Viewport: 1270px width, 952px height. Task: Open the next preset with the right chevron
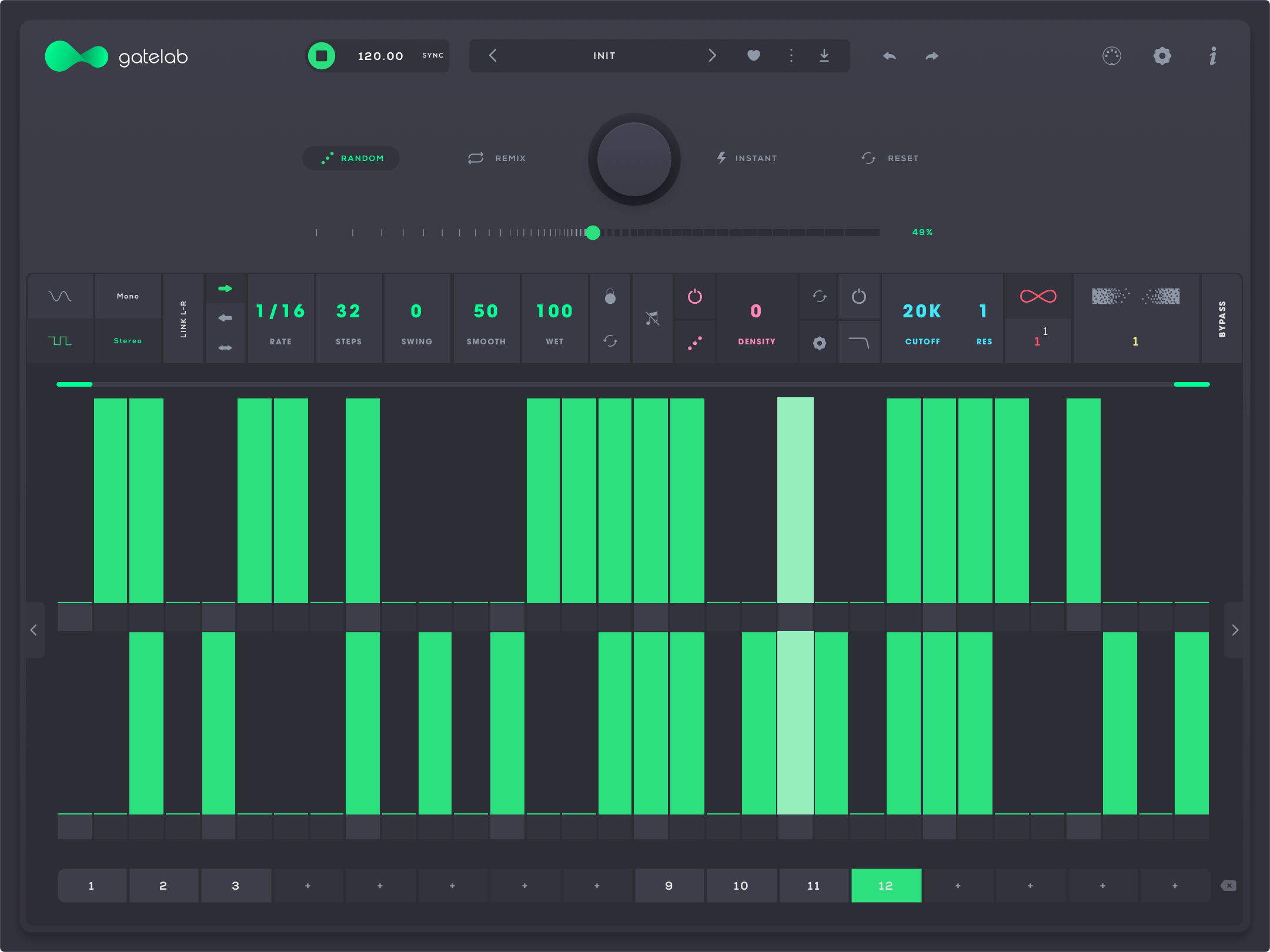click(713, 55)
